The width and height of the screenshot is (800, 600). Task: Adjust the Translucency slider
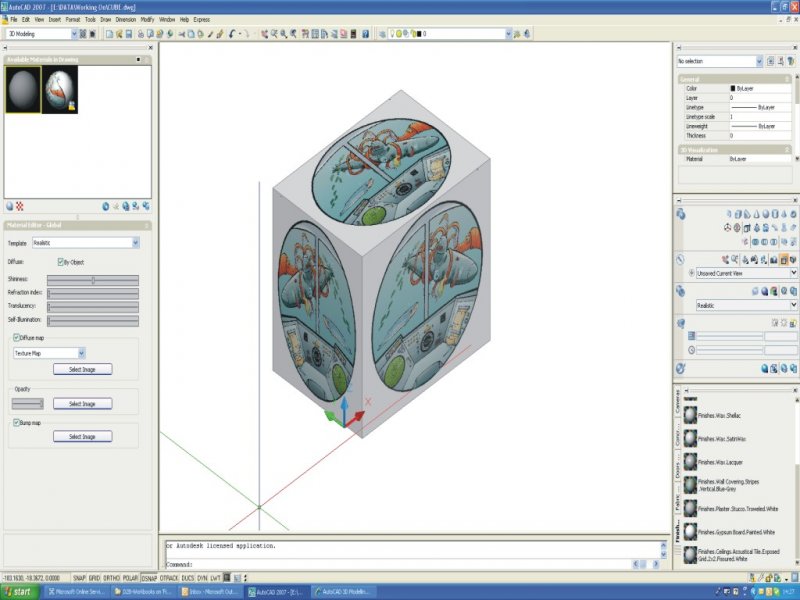pos(93,306)
